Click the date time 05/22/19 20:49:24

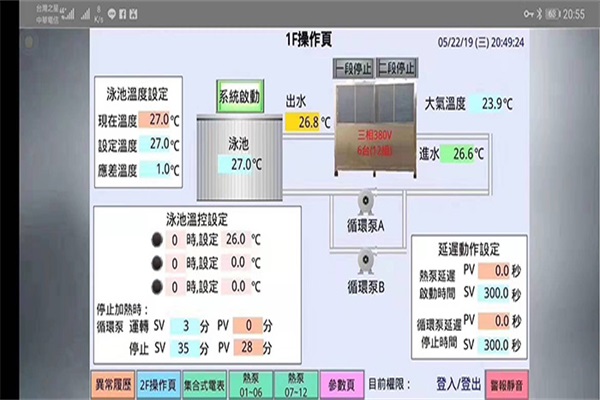coord(481,42)
